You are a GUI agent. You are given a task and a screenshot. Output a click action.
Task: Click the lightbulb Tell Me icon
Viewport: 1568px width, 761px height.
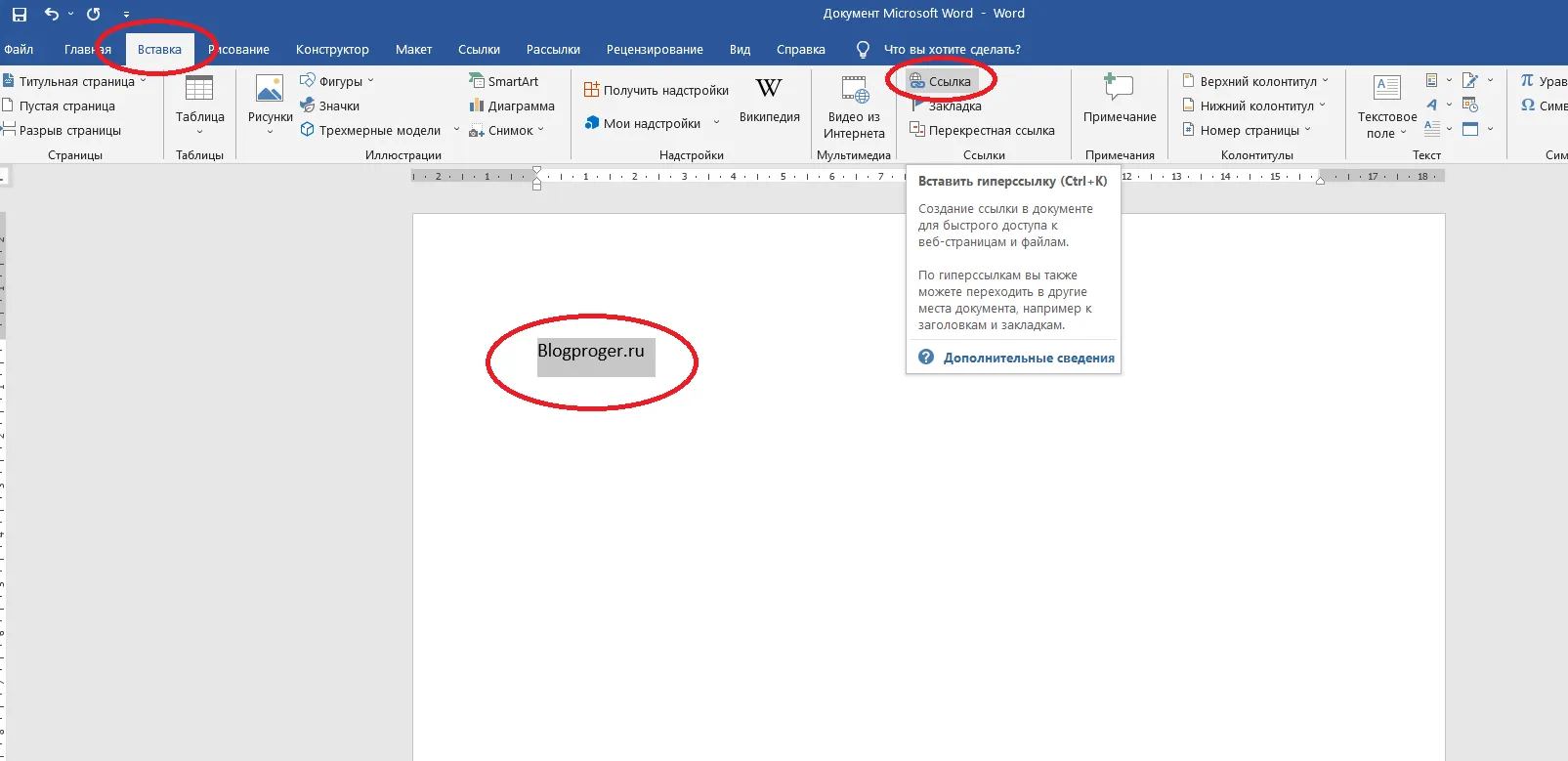tap(863, 50)
